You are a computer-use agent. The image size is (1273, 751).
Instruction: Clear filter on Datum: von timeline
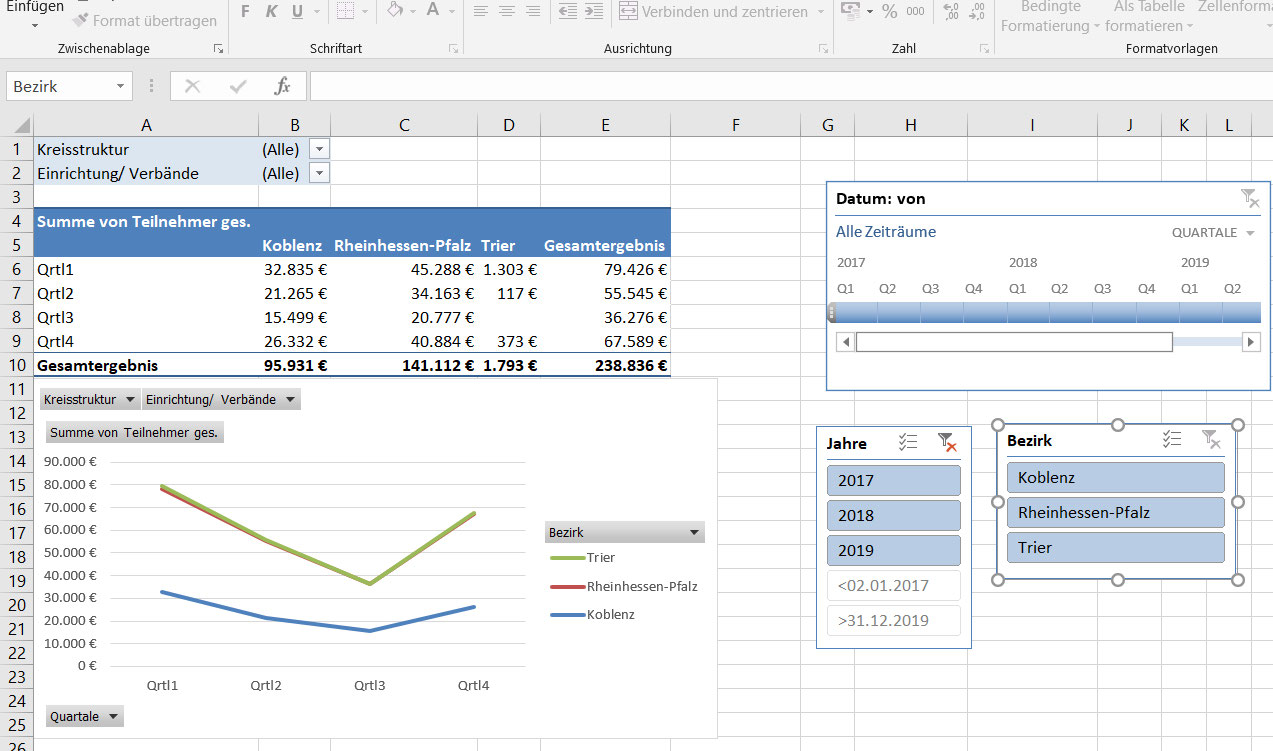tap(1249, 198)
